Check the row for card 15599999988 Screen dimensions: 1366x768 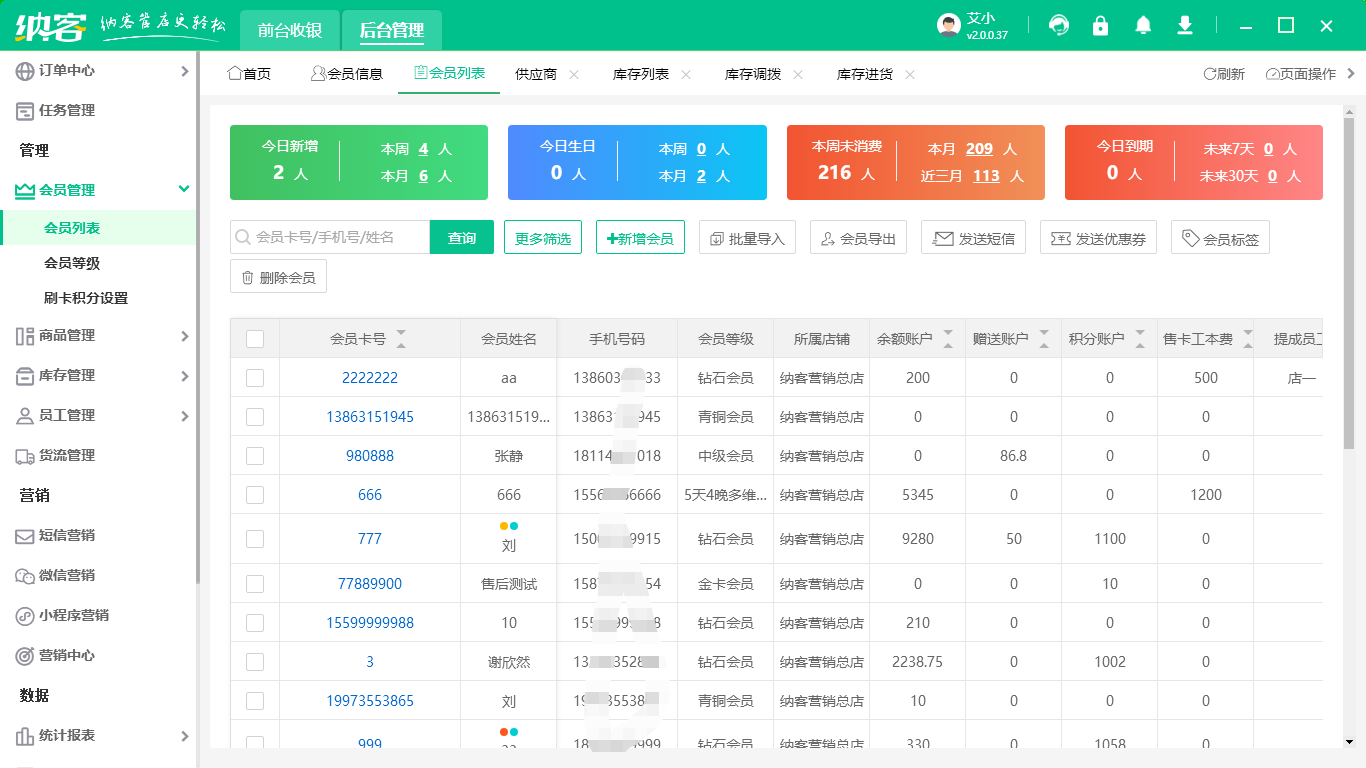255,623
